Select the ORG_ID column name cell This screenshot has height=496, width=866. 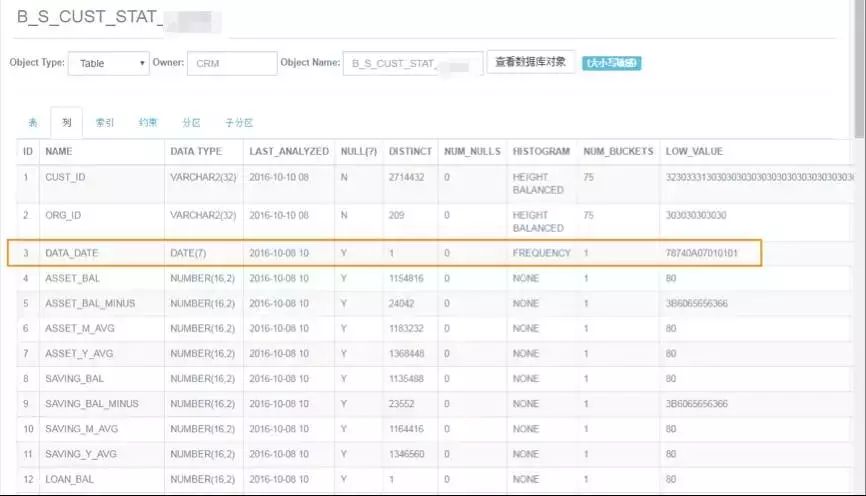(x=63, y=215)
